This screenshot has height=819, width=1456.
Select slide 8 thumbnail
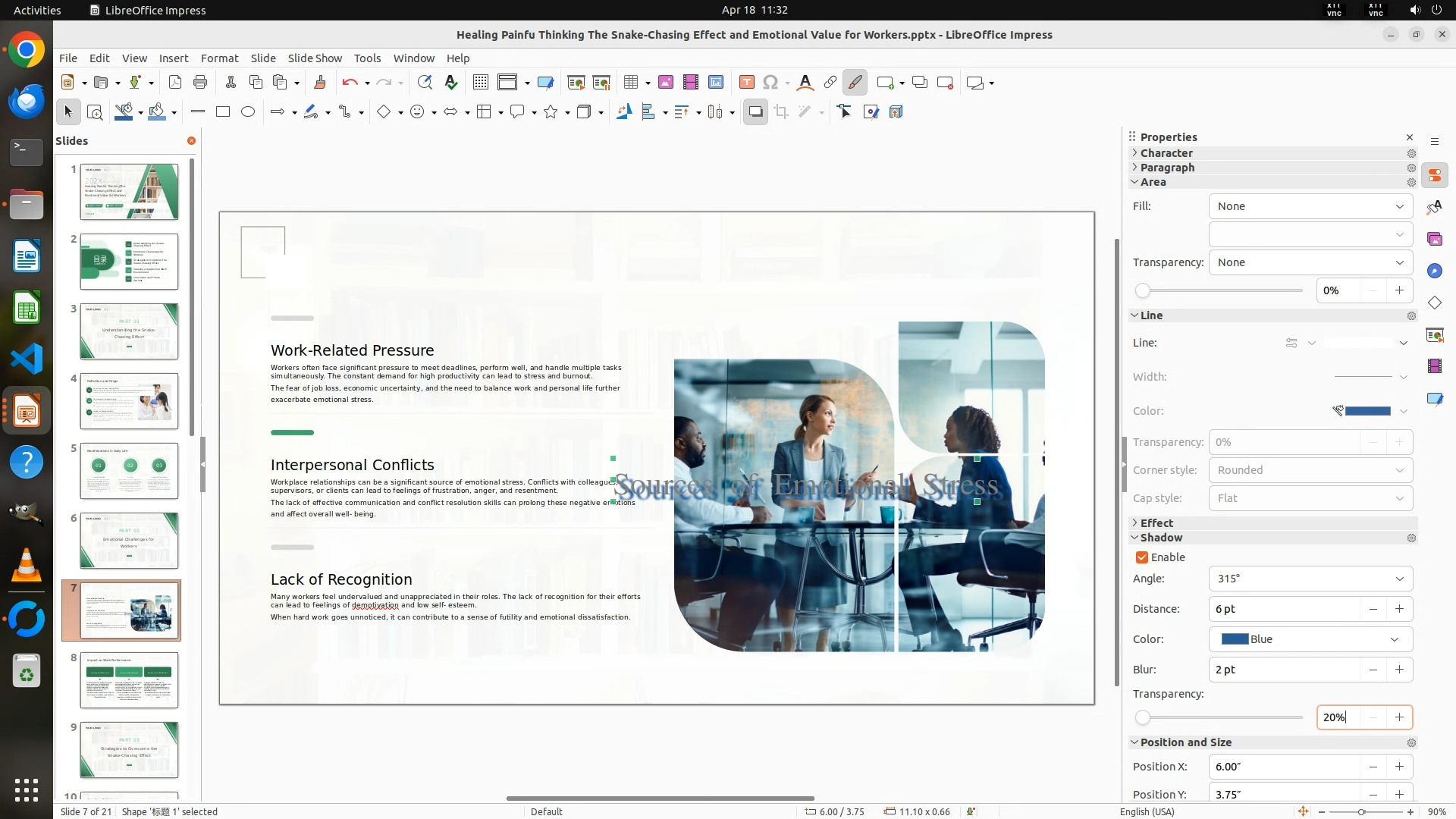129,680
